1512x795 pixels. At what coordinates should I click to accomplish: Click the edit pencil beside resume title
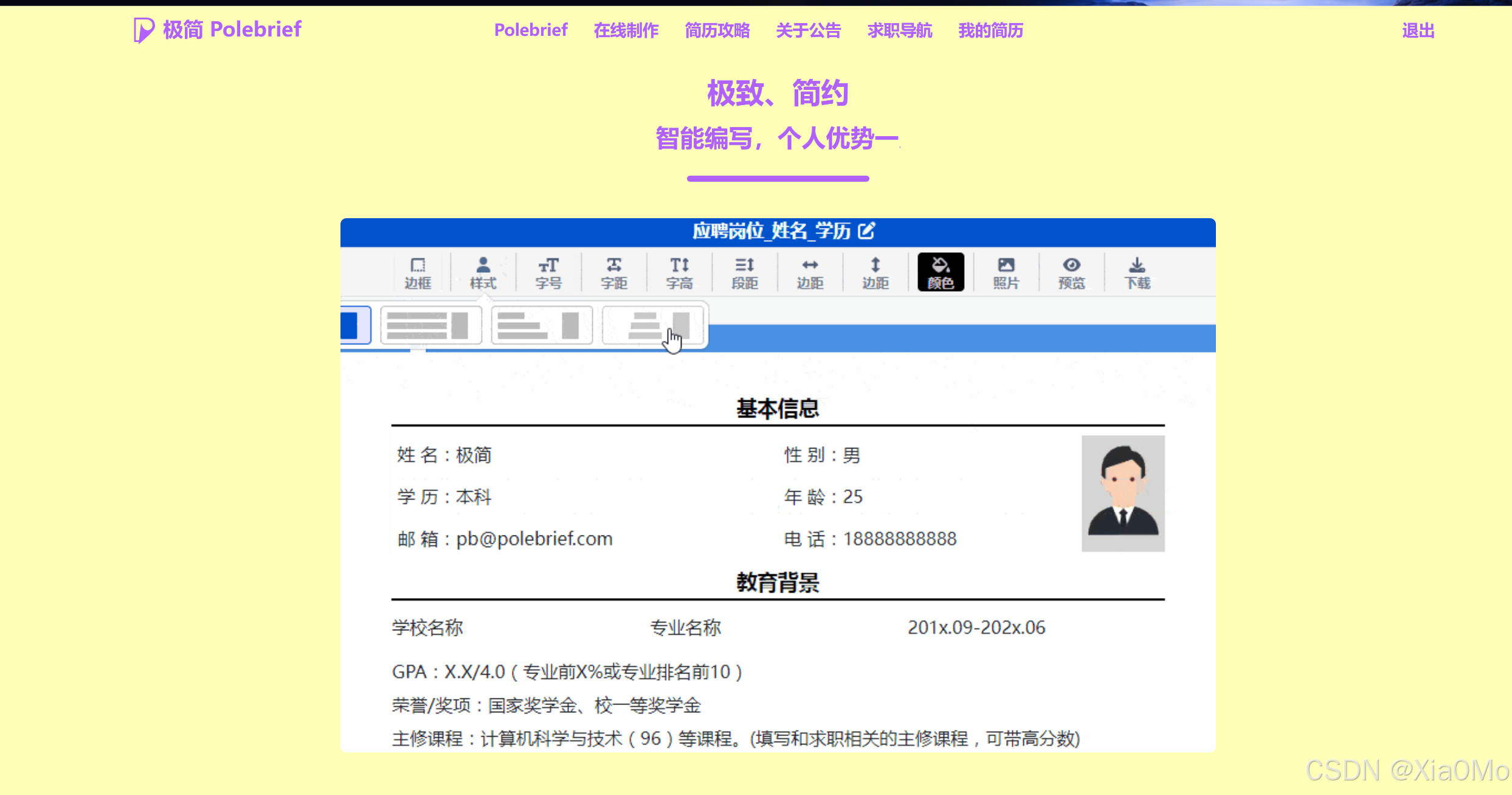click(866, 231)
